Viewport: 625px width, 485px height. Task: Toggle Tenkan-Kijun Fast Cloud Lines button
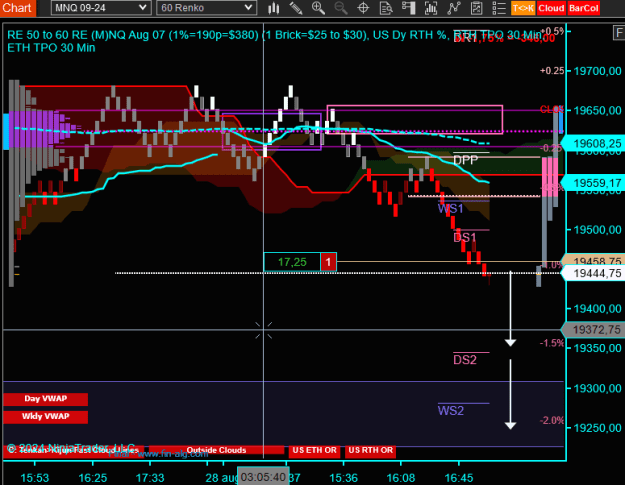73,450
